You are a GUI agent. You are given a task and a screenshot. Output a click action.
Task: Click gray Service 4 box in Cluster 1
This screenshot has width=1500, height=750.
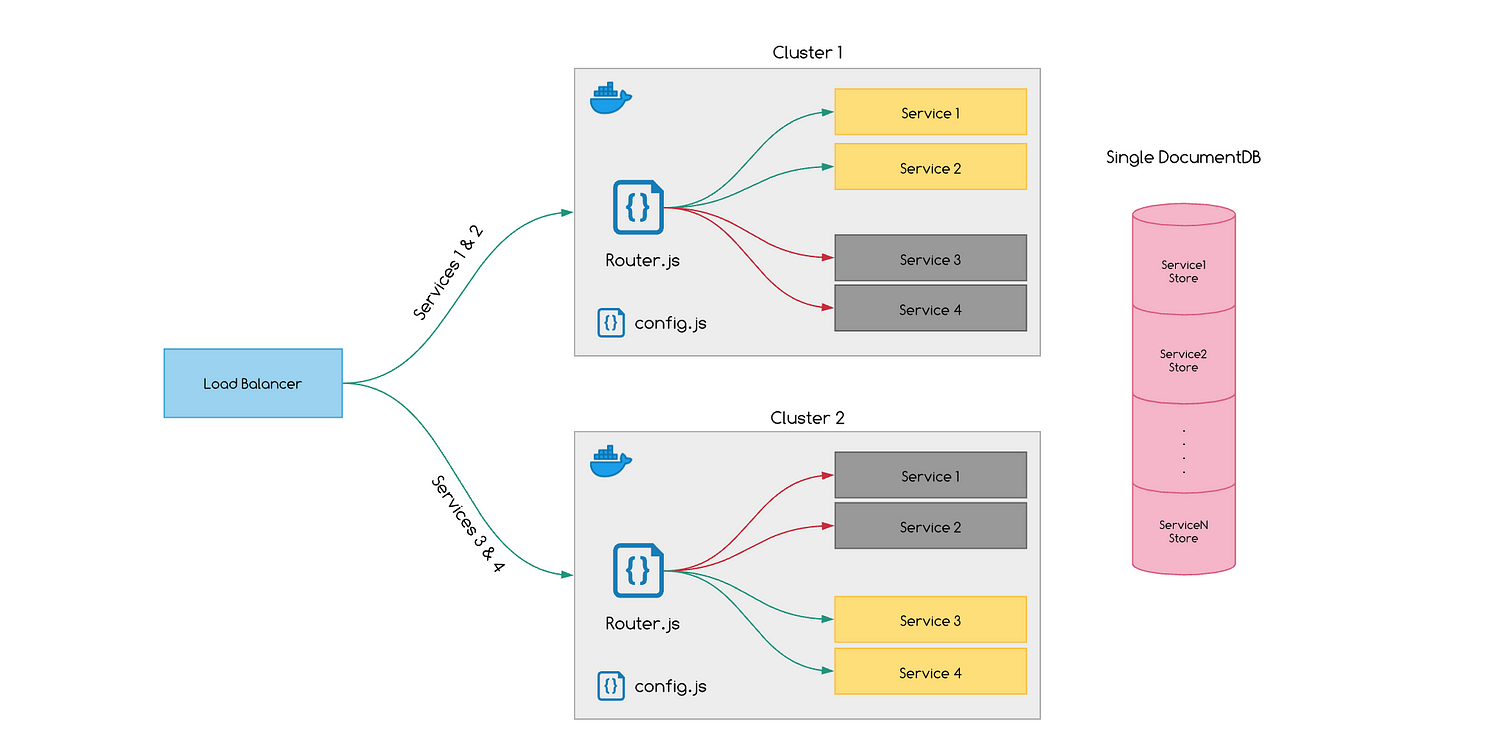(x=931, y=308)
